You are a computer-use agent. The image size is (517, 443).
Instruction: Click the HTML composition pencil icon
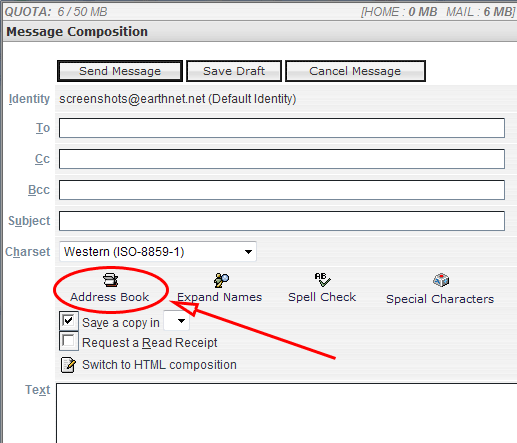68,365
